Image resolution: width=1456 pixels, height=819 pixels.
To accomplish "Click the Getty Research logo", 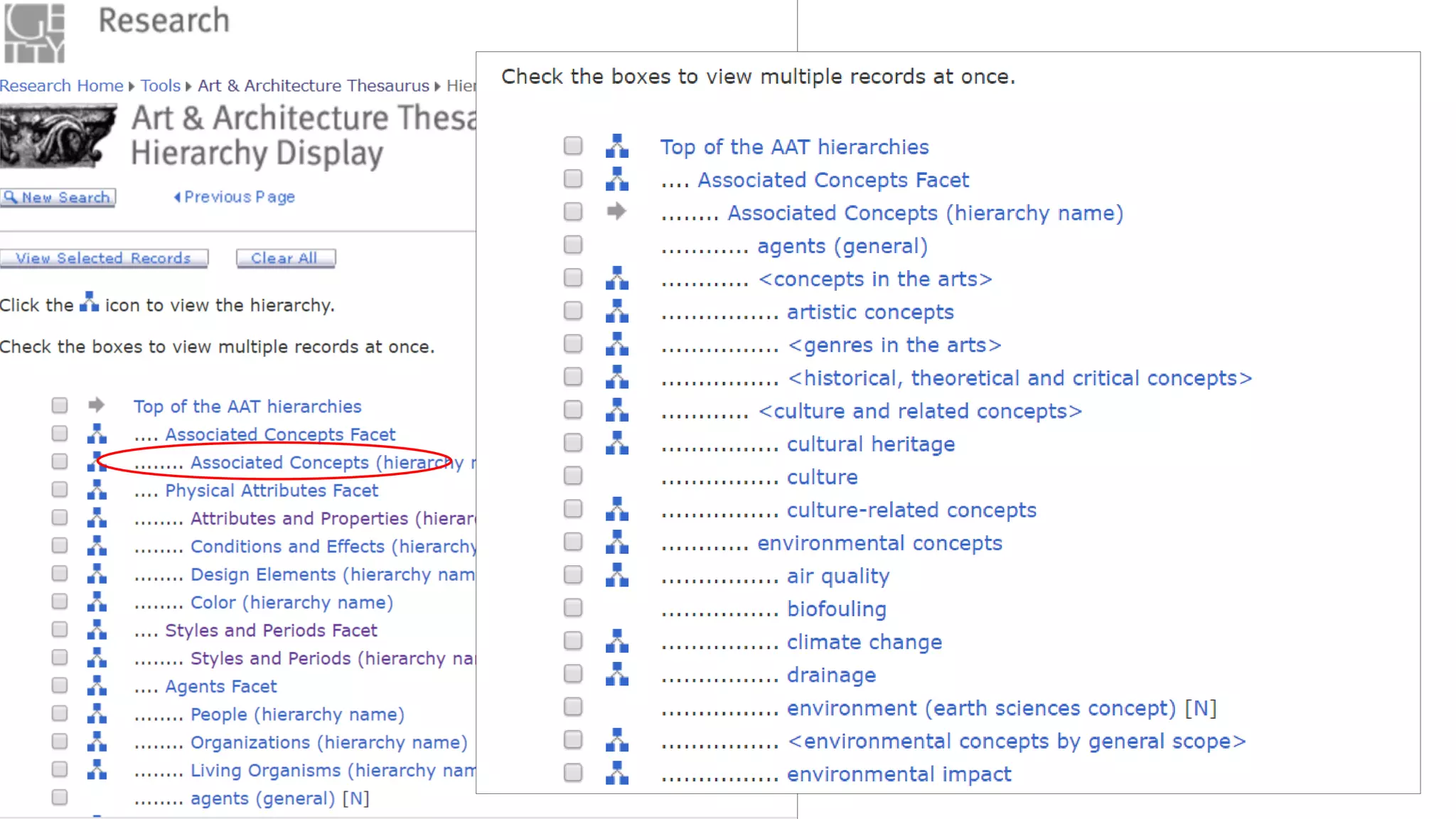I will coord(34,33).
